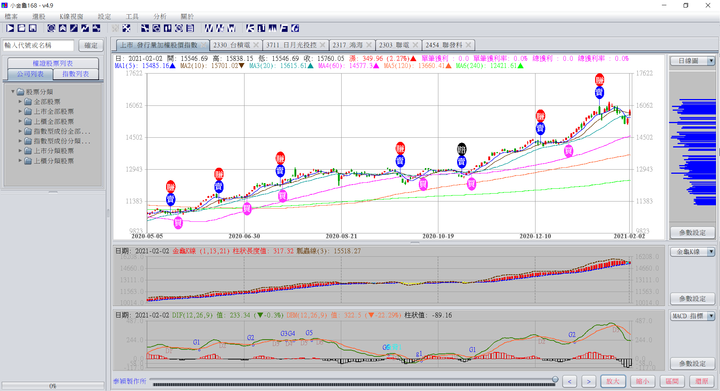Collapse the 股票分類 tree root

13,92
